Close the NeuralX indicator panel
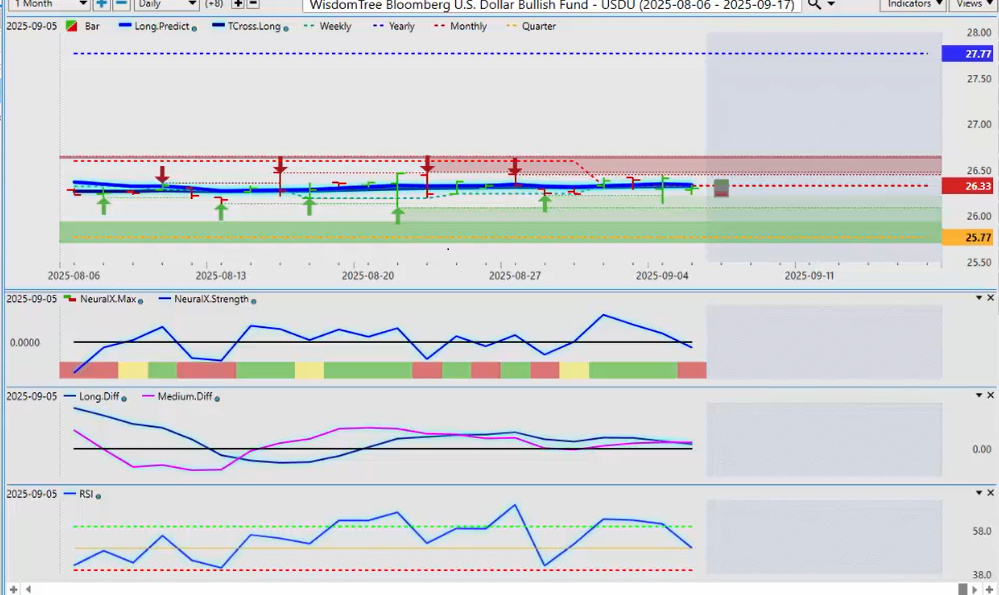 pos(991,298)
